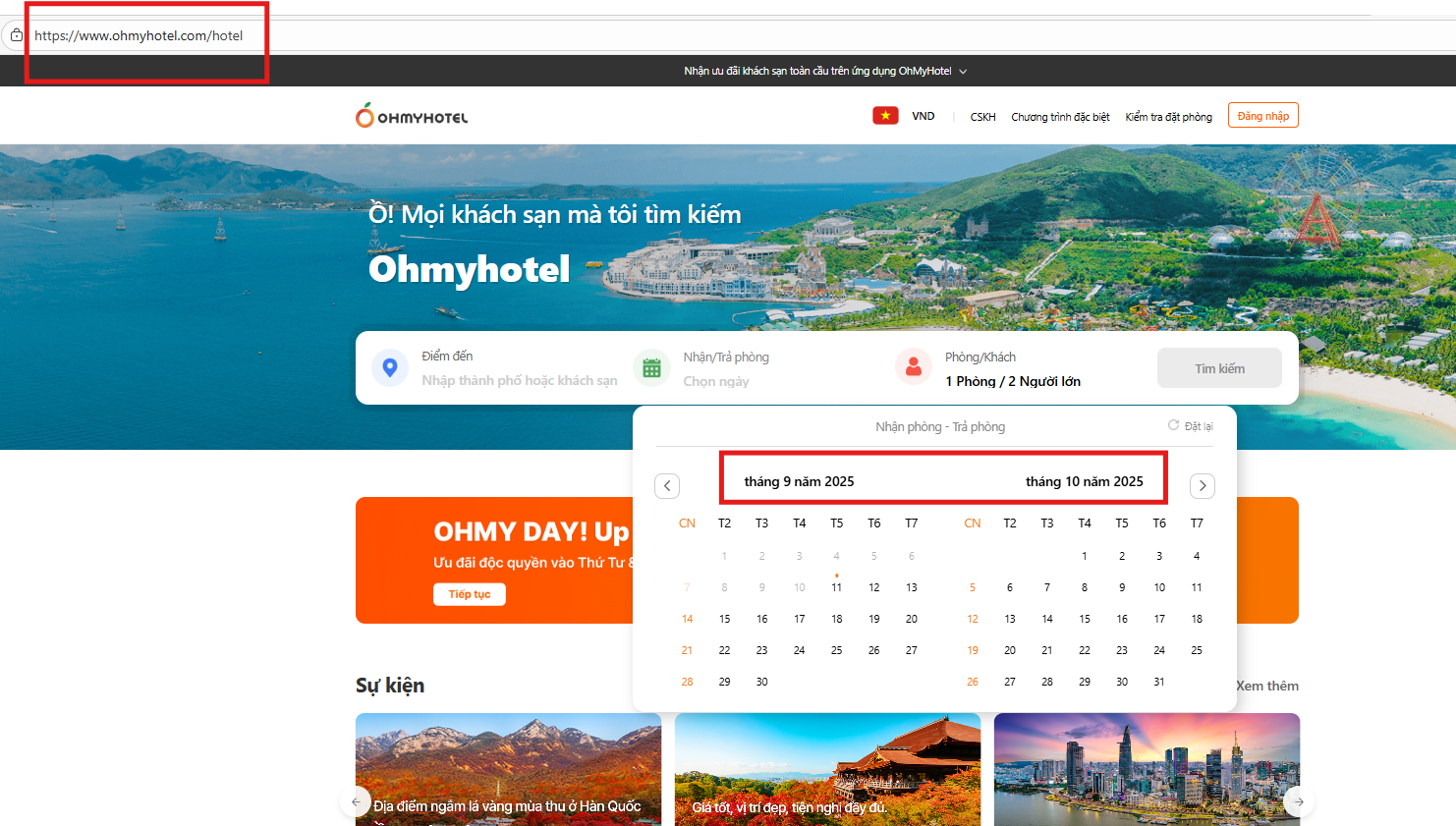Select October 19 in the calendar
The height and width of the screenshot is (826, 1456).
(x=973, y=650)
